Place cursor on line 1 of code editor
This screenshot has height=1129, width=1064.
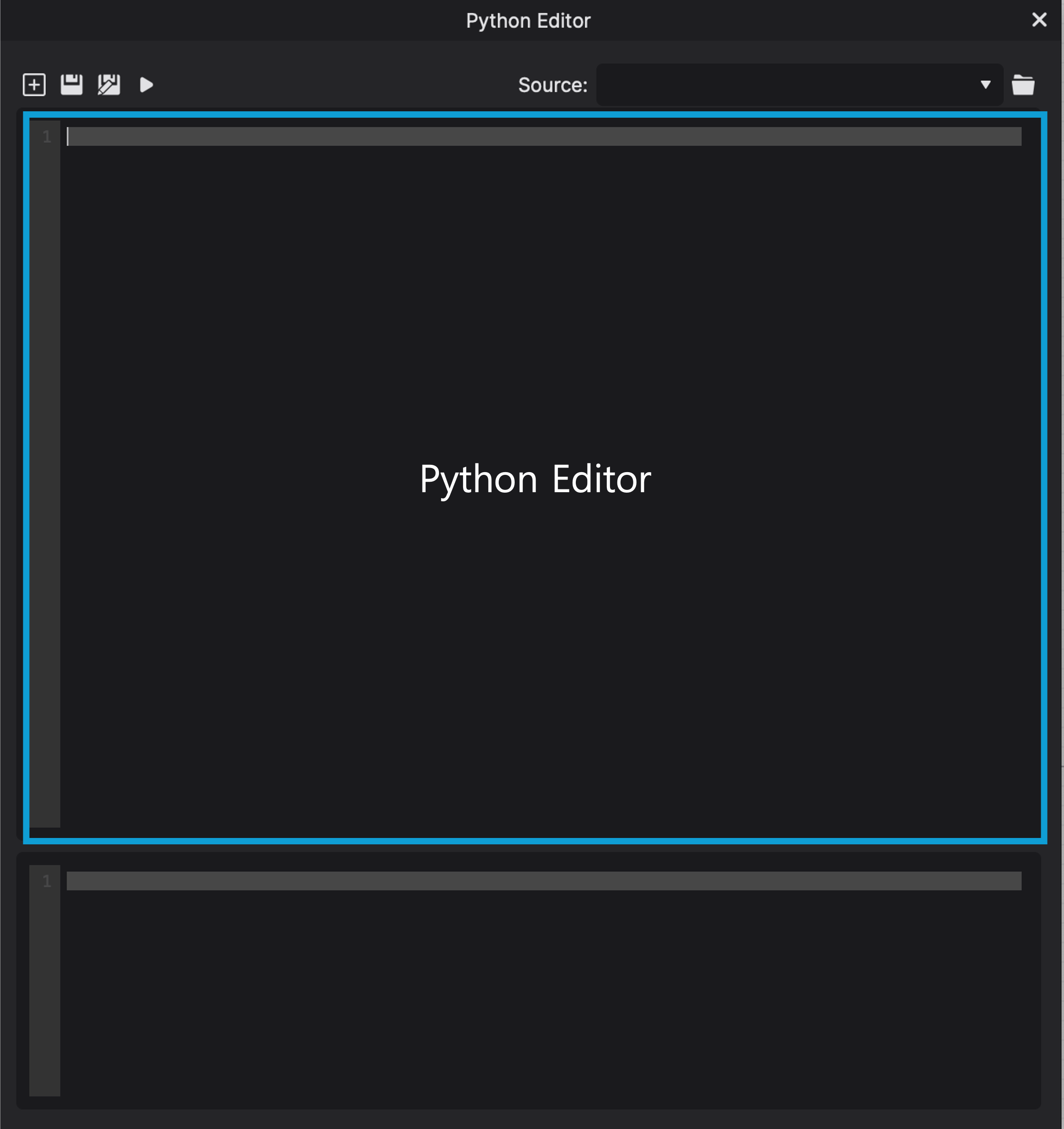click(341, 136)
